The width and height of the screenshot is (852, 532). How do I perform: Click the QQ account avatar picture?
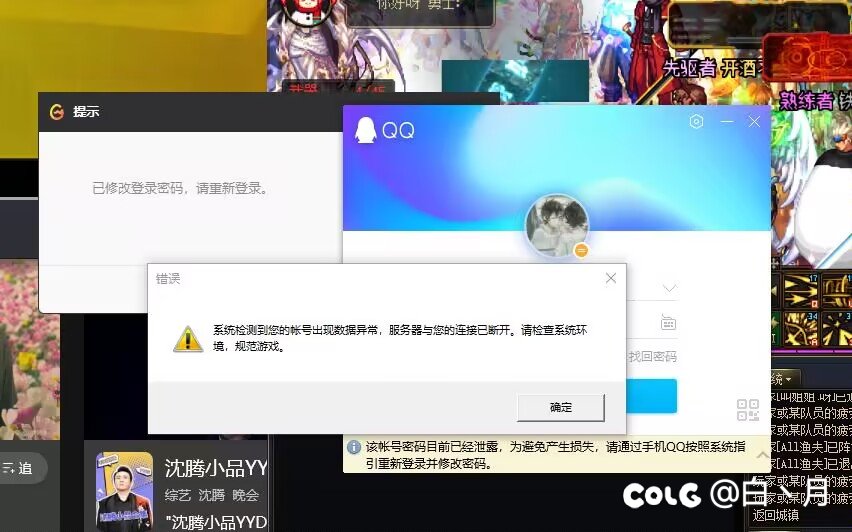[x=556, y=225]
